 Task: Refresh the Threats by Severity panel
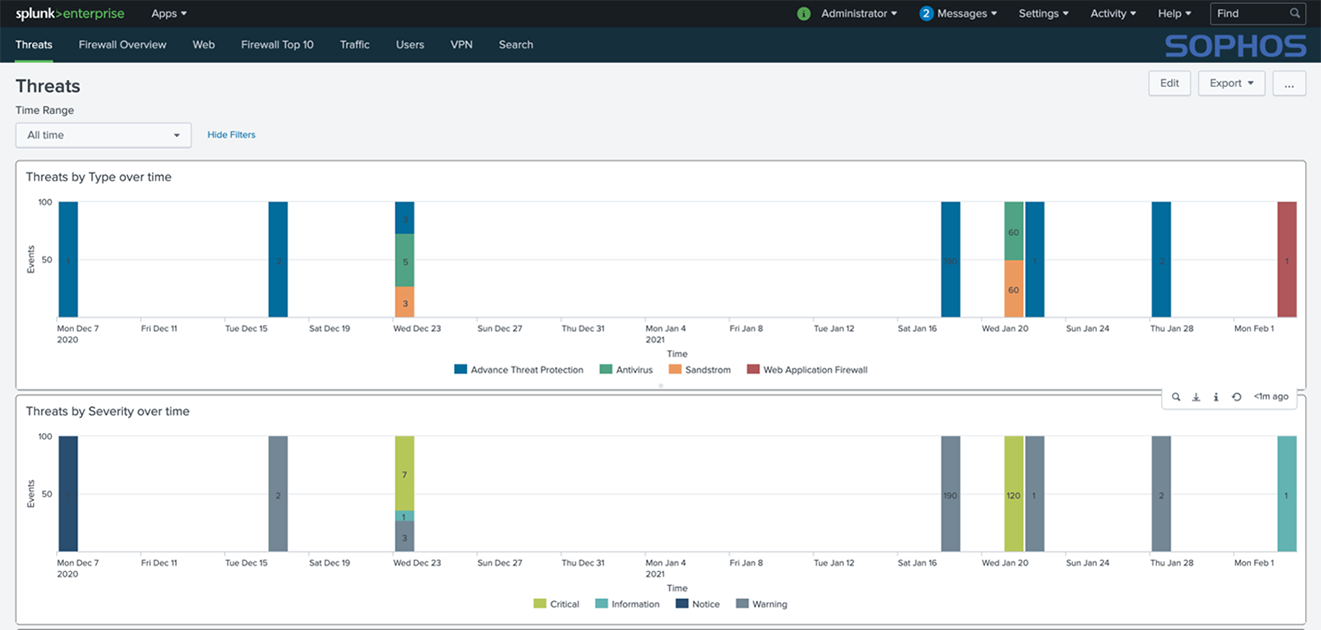[1236, 397]
